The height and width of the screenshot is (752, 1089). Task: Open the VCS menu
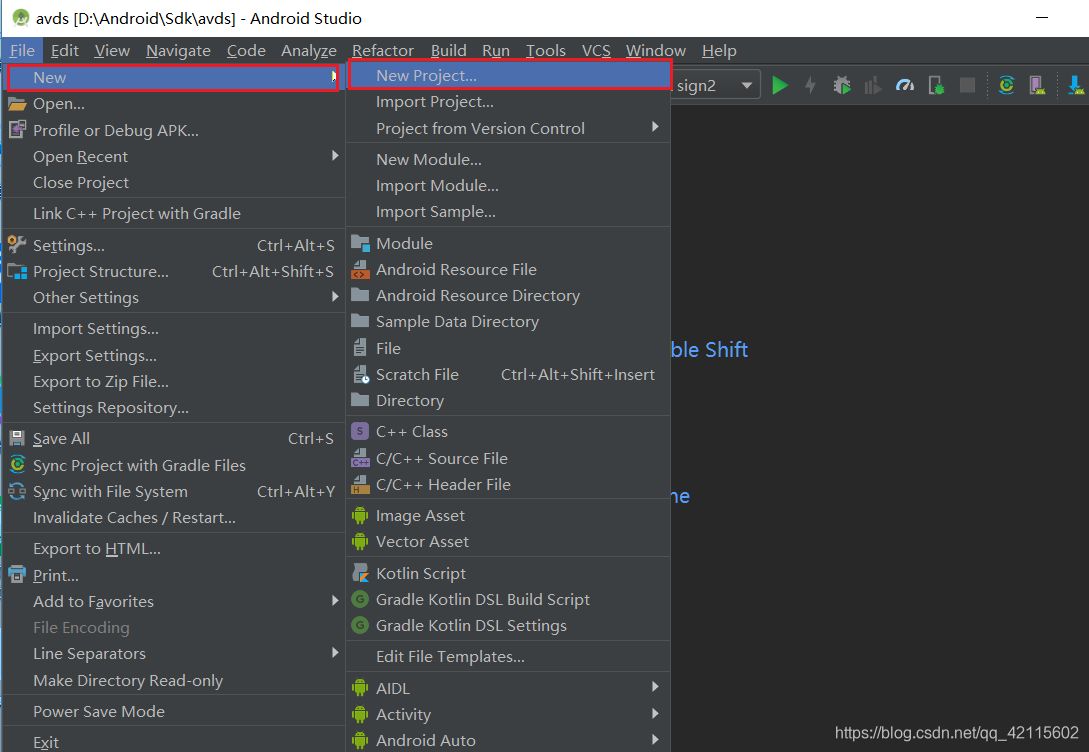(x=596, y=51)
